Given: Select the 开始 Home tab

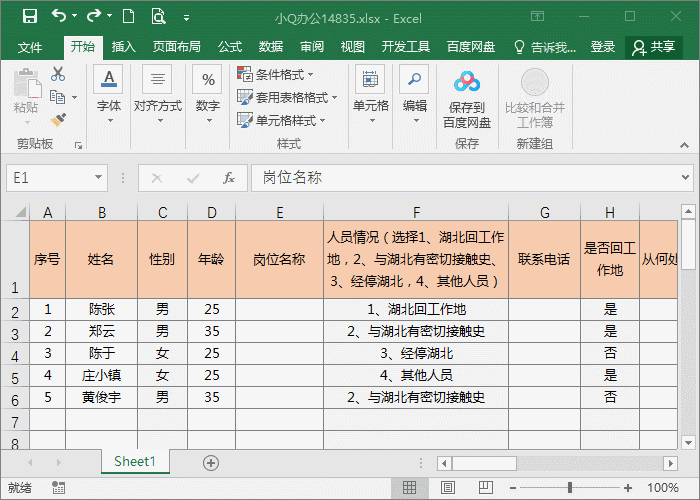Looking at the screenshot, I should 83,47.
